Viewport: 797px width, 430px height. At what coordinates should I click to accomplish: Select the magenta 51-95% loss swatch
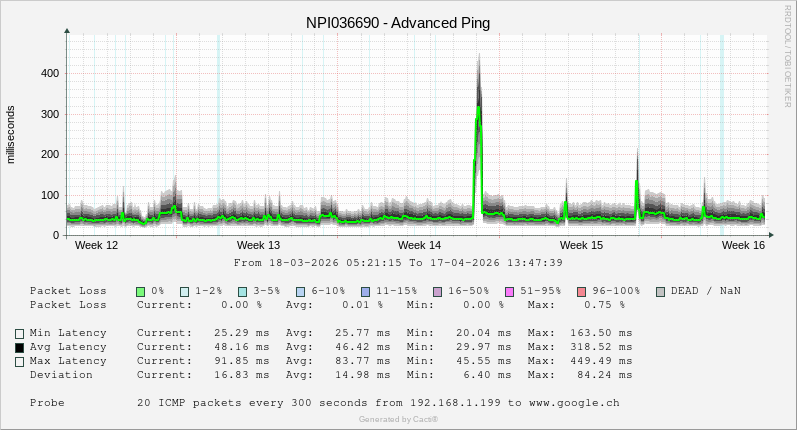[510, 291]
